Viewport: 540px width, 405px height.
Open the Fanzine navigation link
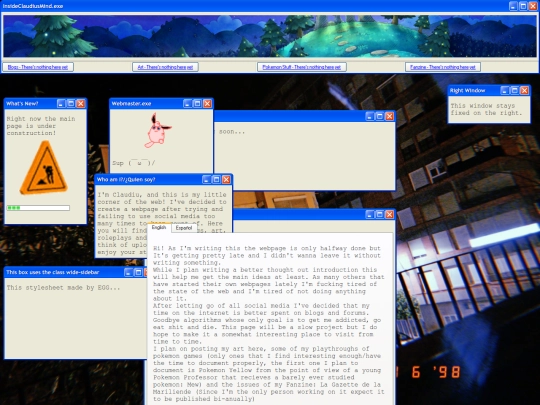click(443, 67)
